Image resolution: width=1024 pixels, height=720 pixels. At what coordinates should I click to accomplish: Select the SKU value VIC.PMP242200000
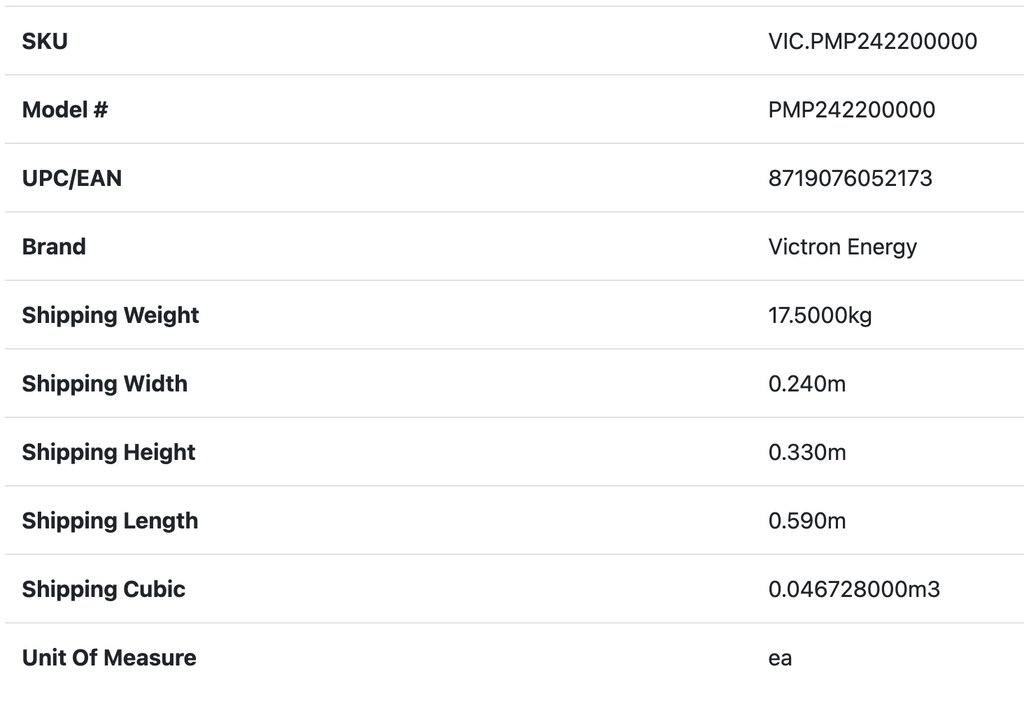pyautogui.click(x=872, y=41)
